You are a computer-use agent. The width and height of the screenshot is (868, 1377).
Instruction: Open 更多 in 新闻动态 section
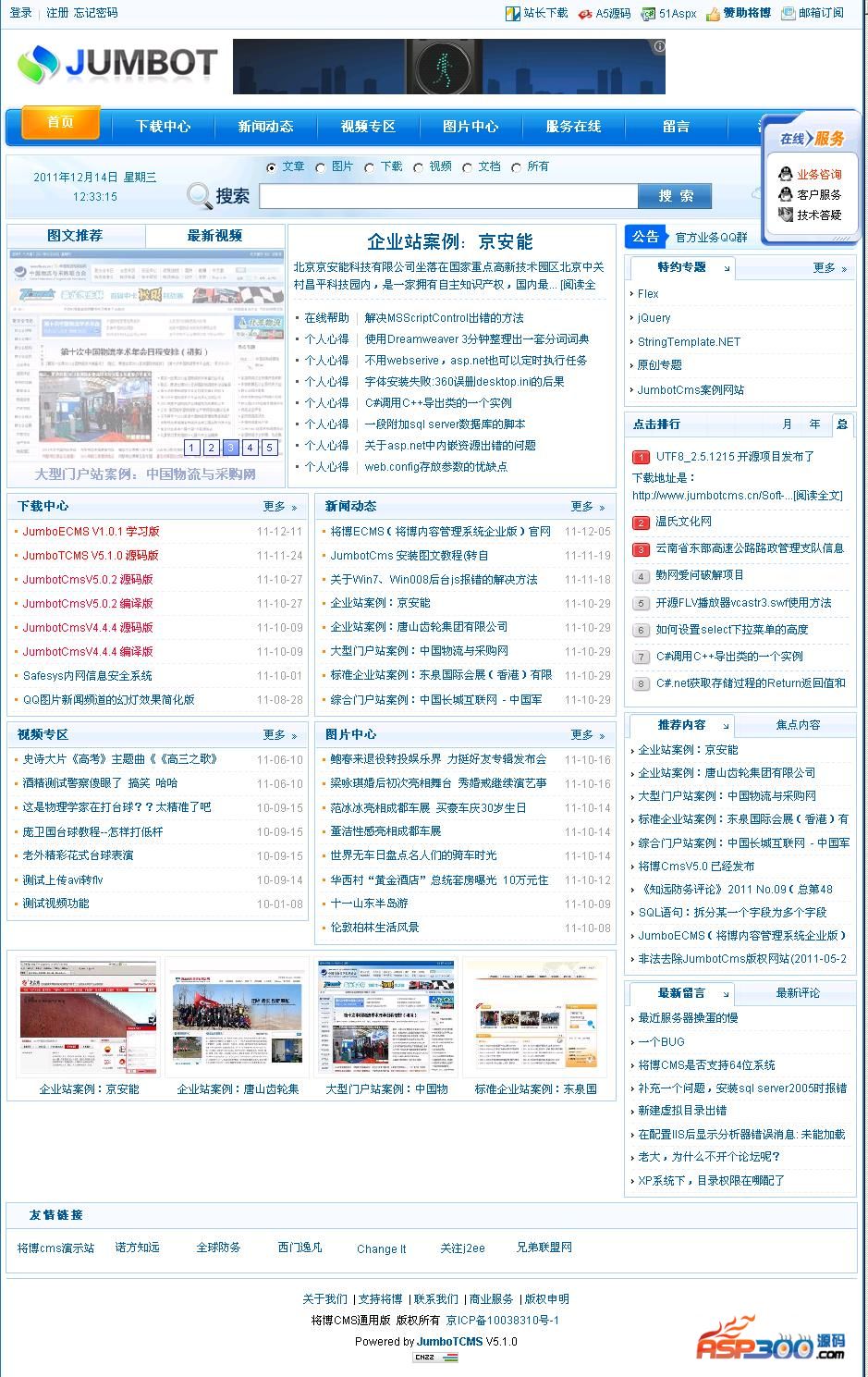(x=588, y=507)
